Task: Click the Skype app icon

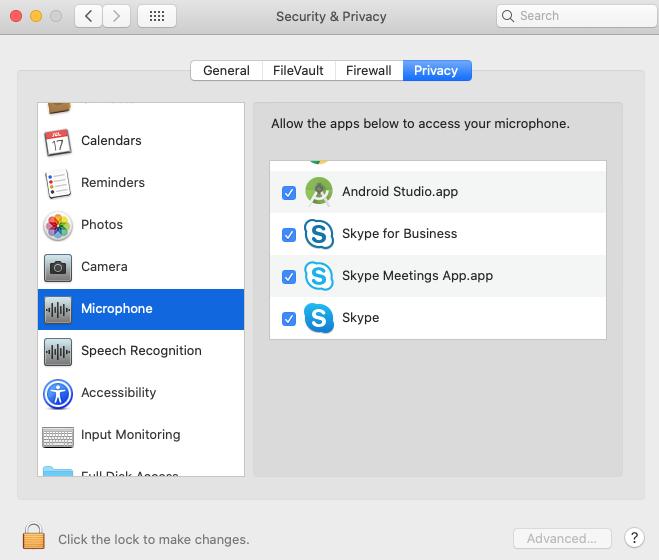Action: (319, 318)
